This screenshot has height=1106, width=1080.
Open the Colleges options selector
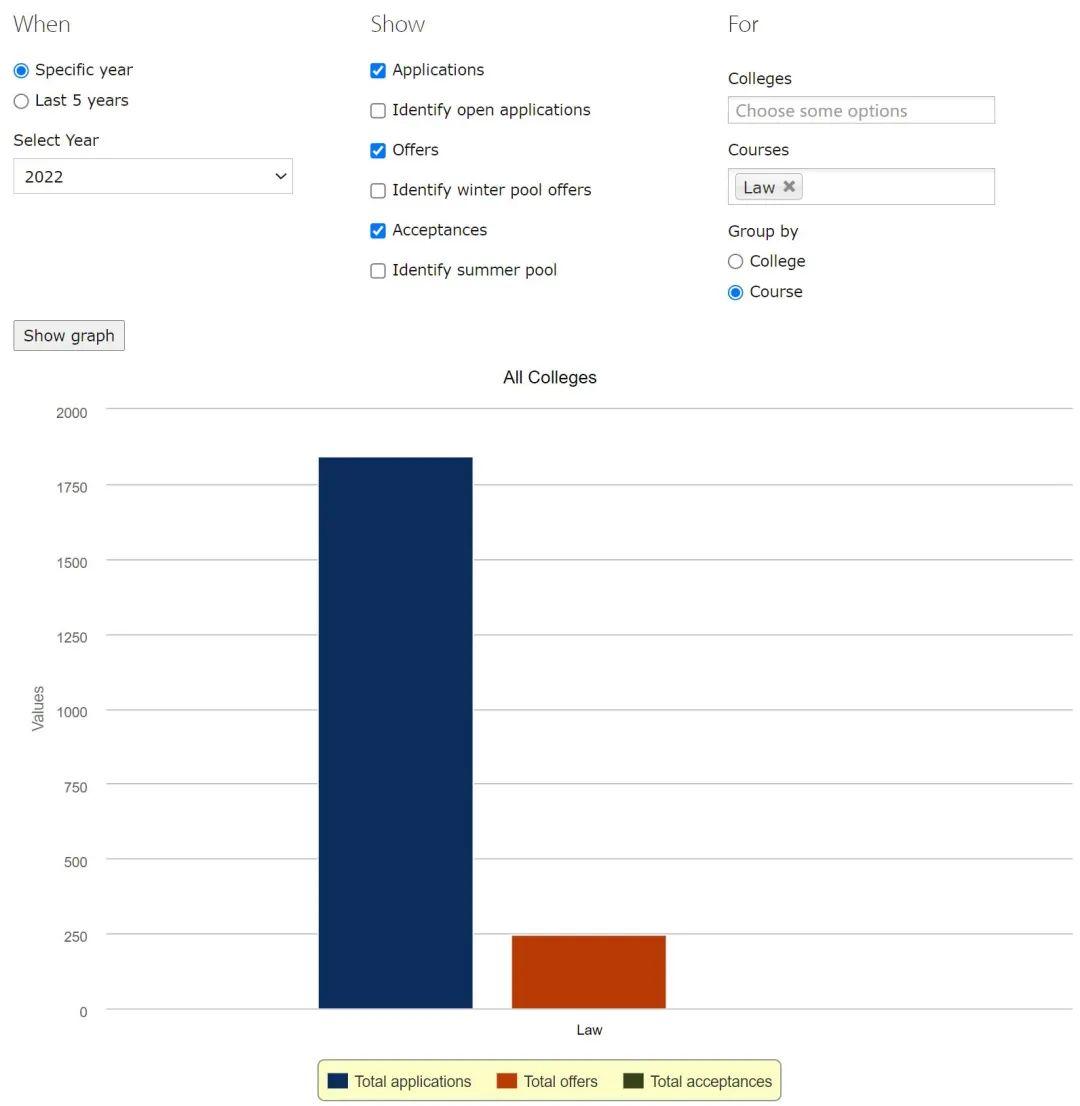861,111
